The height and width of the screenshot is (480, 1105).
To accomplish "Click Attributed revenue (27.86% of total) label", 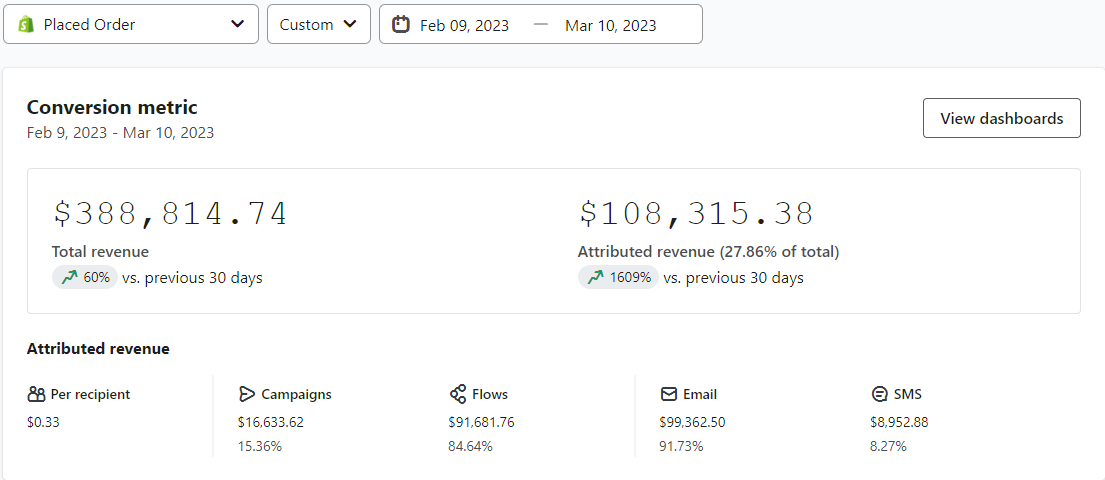I will click(x=708, y=252).
